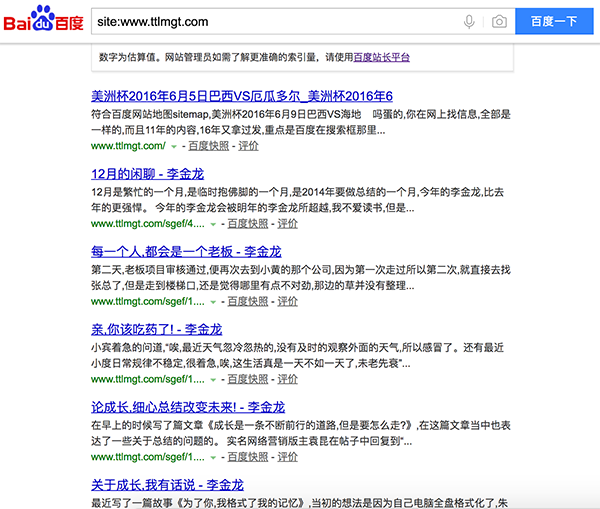Click green URL under 每一个人 result
600x509 pixels.
pyautogui.click(x=148, y=302)
